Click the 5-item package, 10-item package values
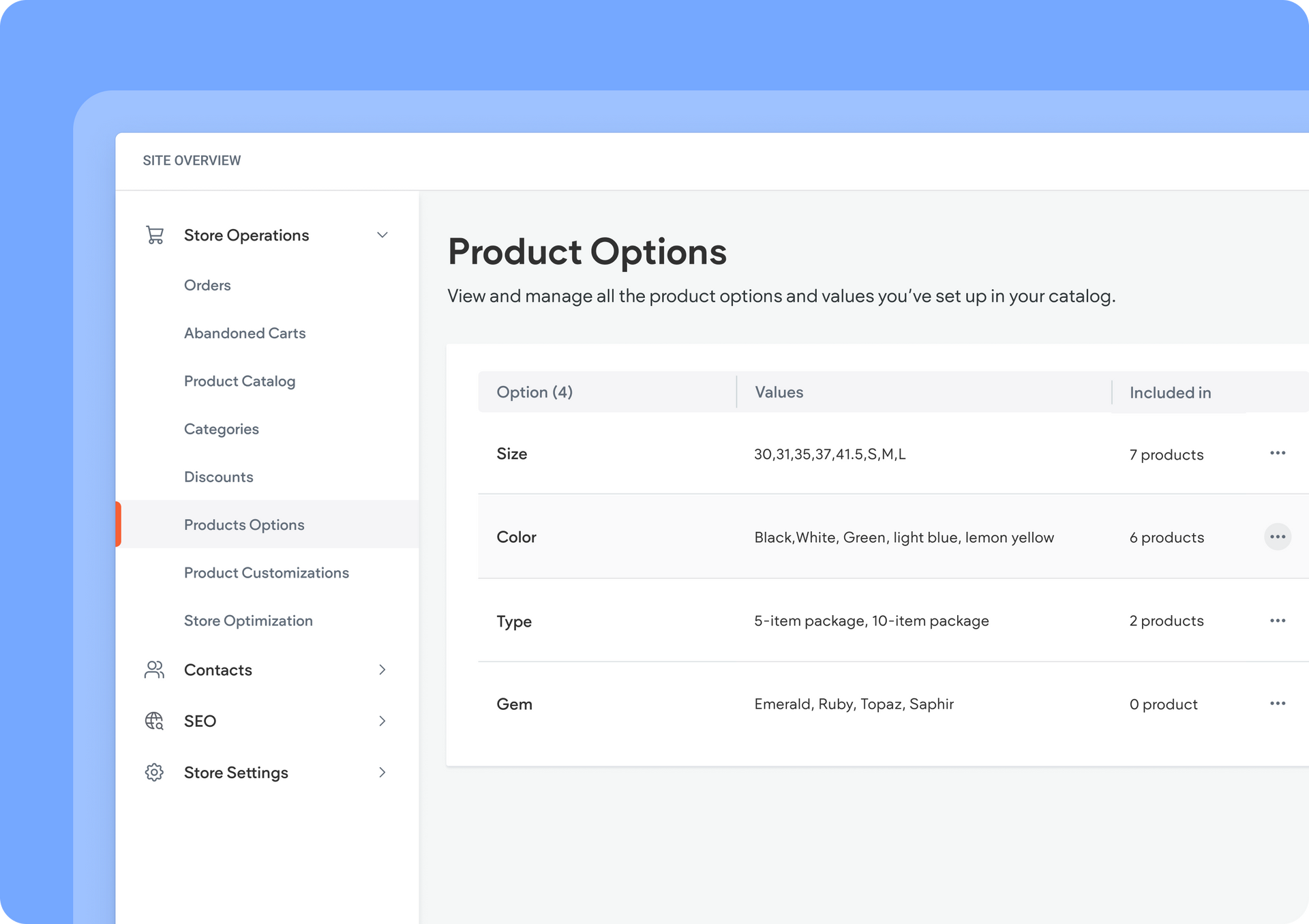The height and width of the screenshot is (924, 1309). [x=871, y=621]
